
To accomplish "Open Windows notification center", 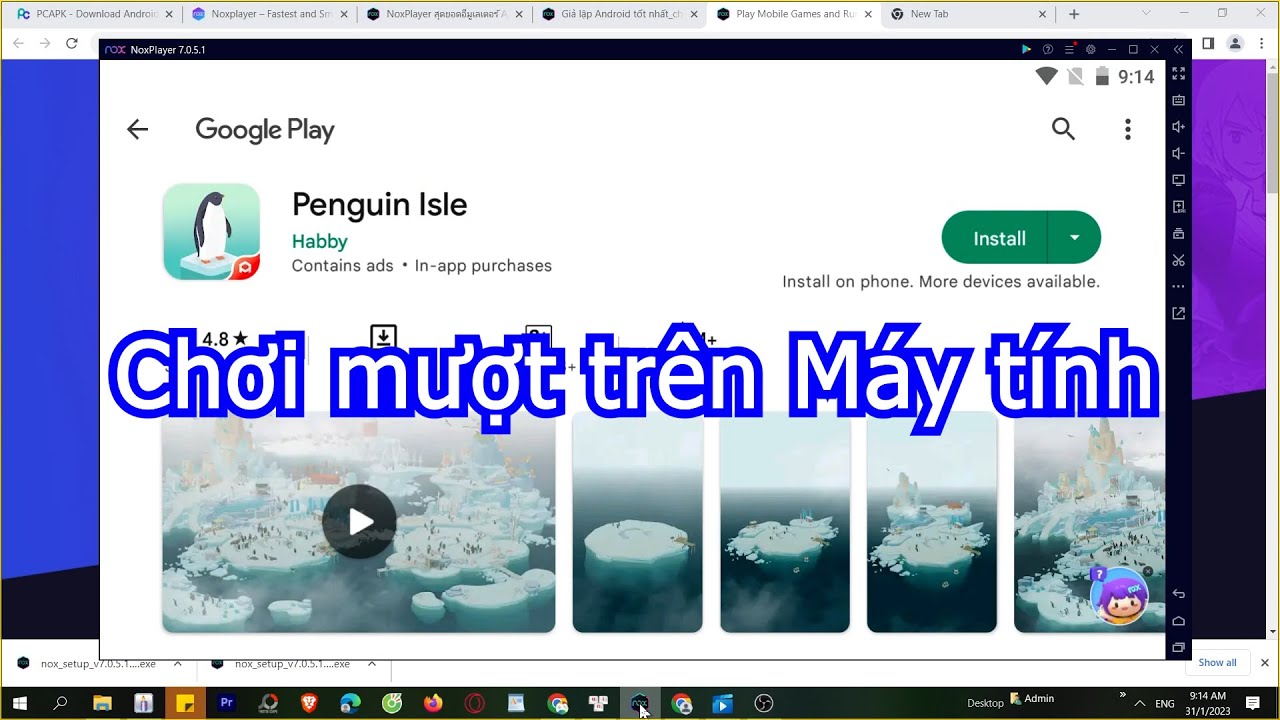I will pyautogui.click(x=1253, y=703).
